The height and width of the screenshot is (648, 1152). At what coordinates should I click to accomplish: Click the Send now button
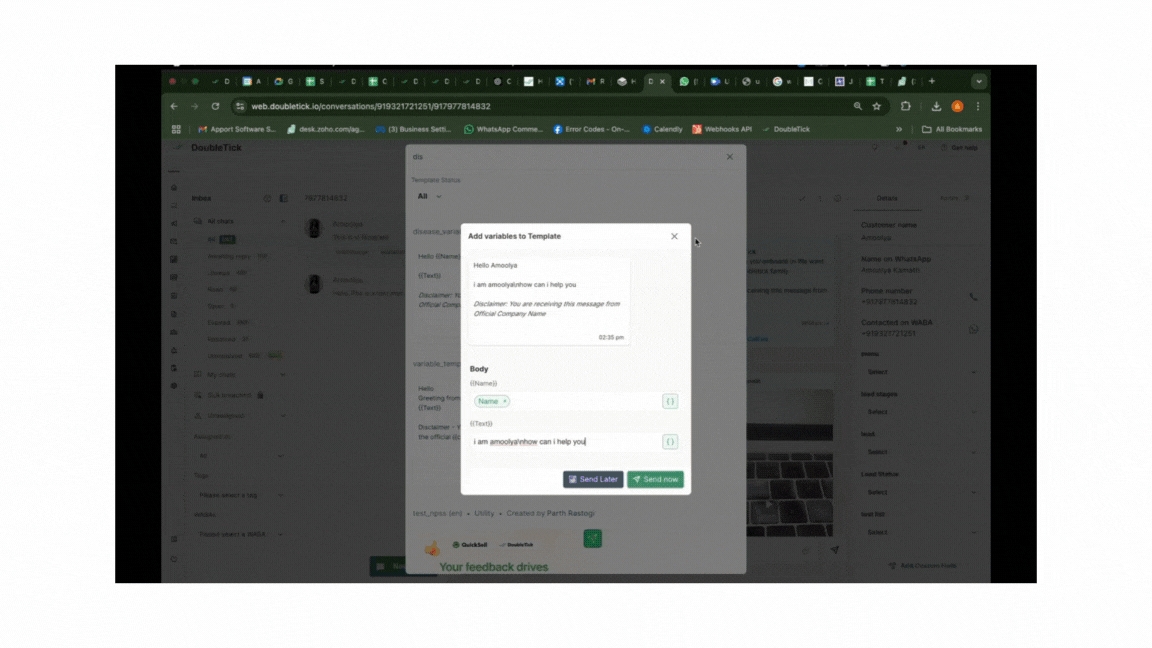(x=655, y=479)
